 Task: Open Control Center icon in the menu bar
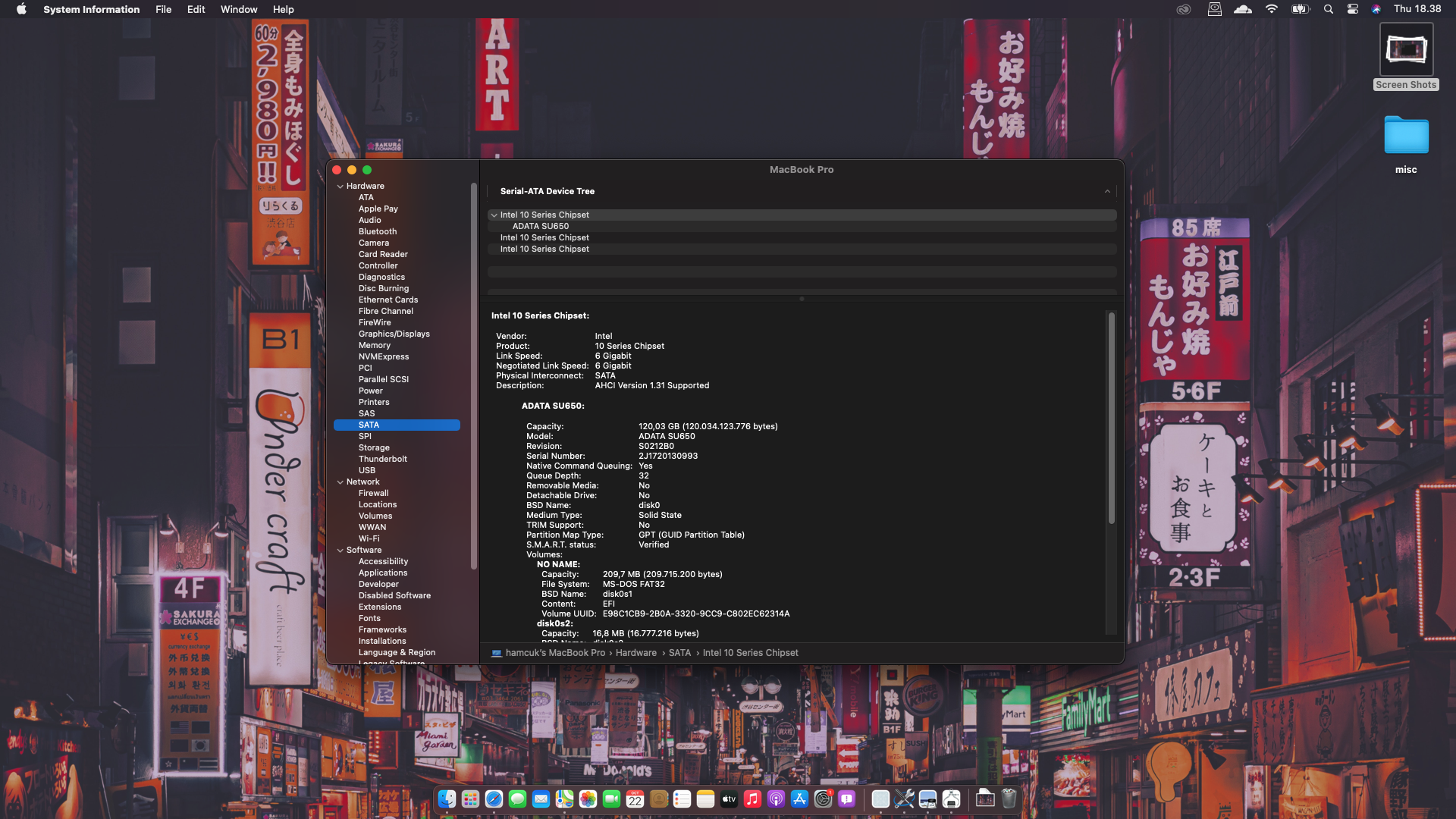[1352, 9]
